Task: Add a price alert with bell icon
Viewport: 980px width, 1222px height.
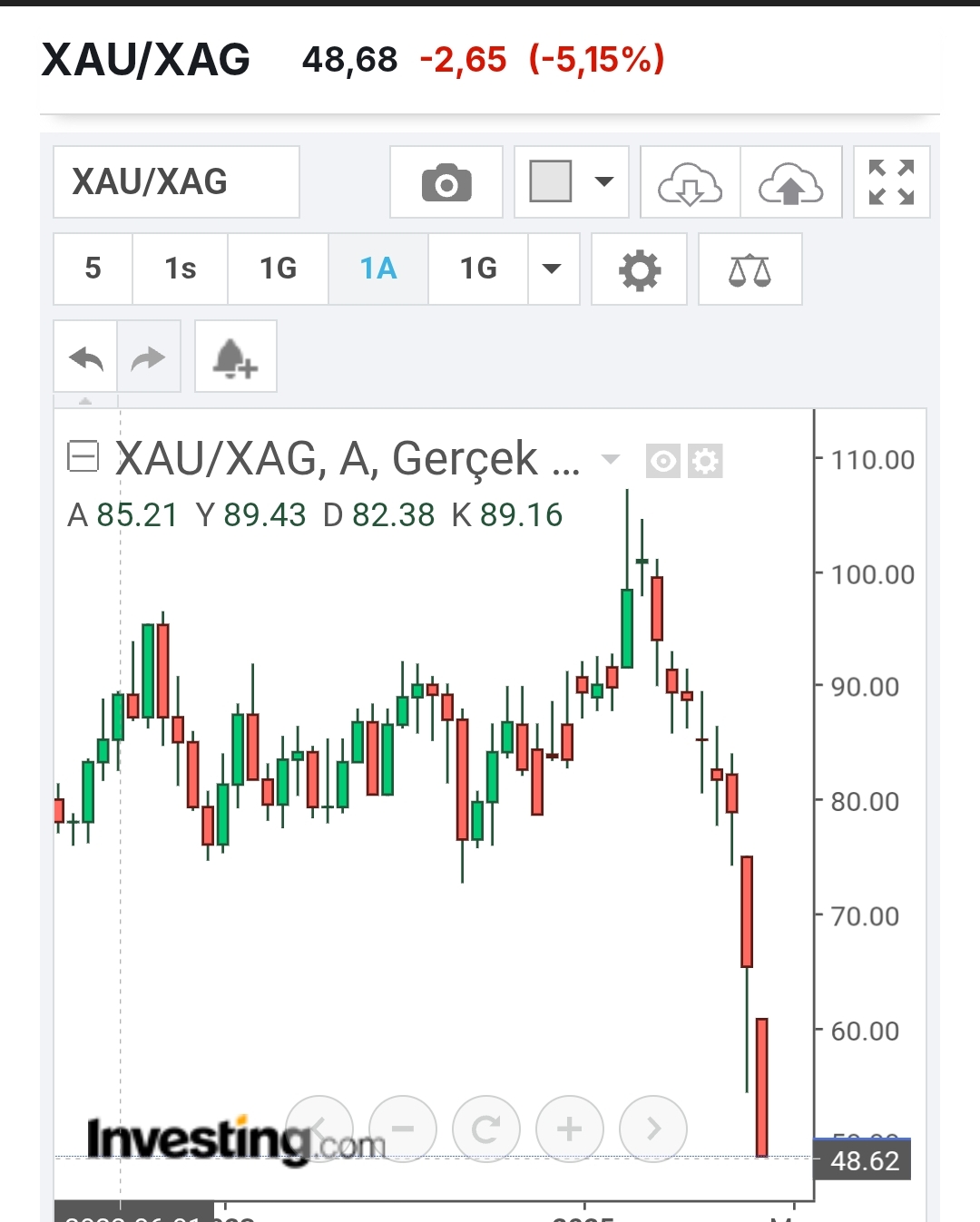Action: (x=235, y=357)
